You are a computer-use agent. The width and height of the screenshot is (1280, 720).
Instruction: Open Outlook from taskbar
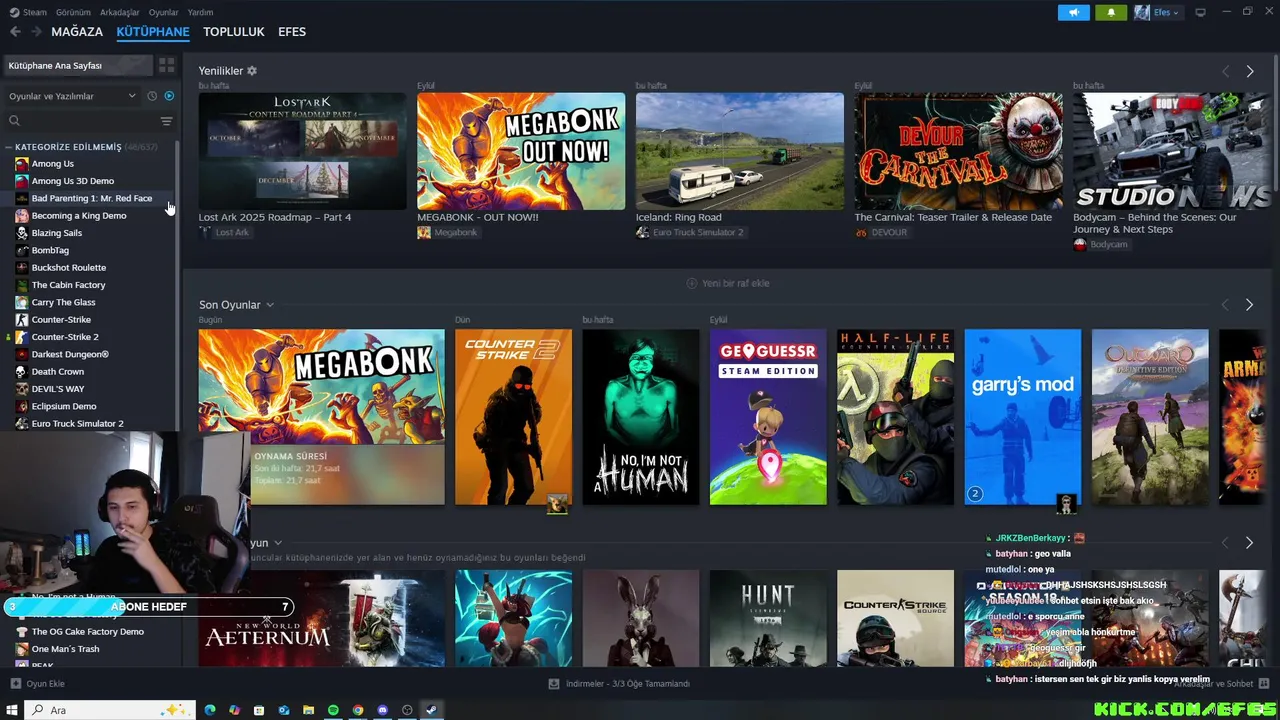[284, 710]
